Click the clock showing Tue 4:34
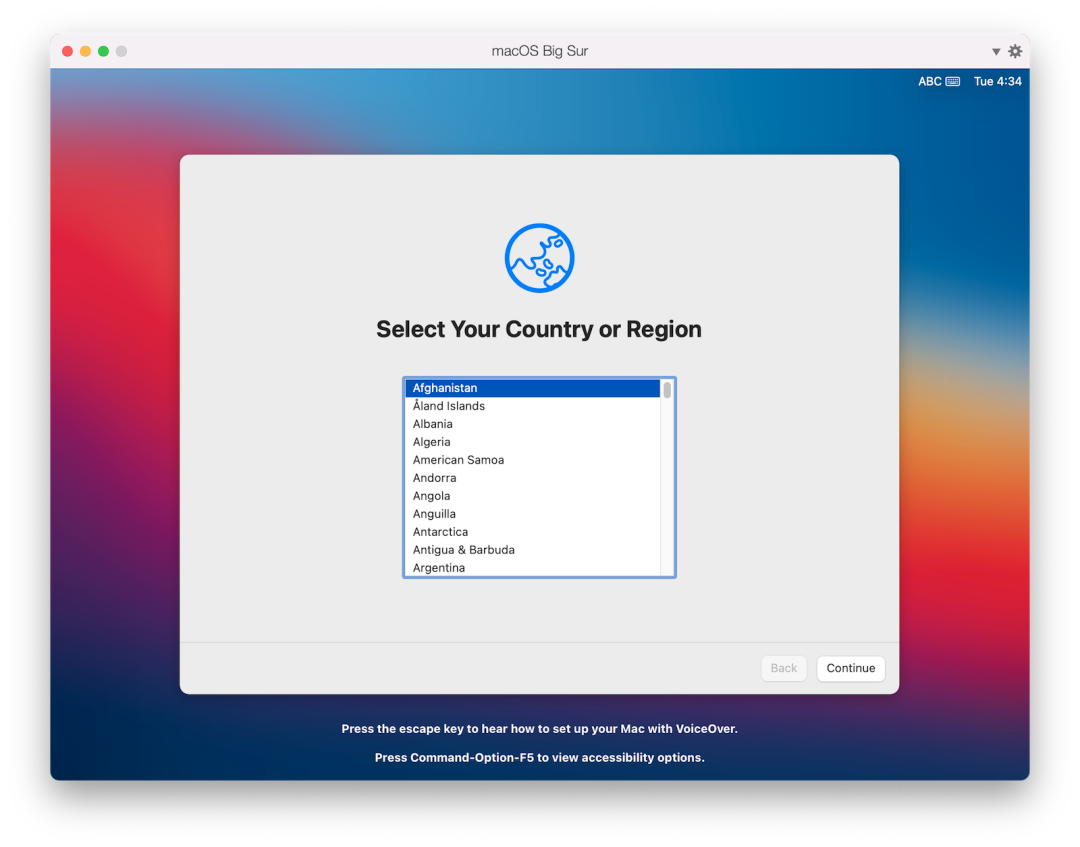1080x847 pixels. (997, 82)
